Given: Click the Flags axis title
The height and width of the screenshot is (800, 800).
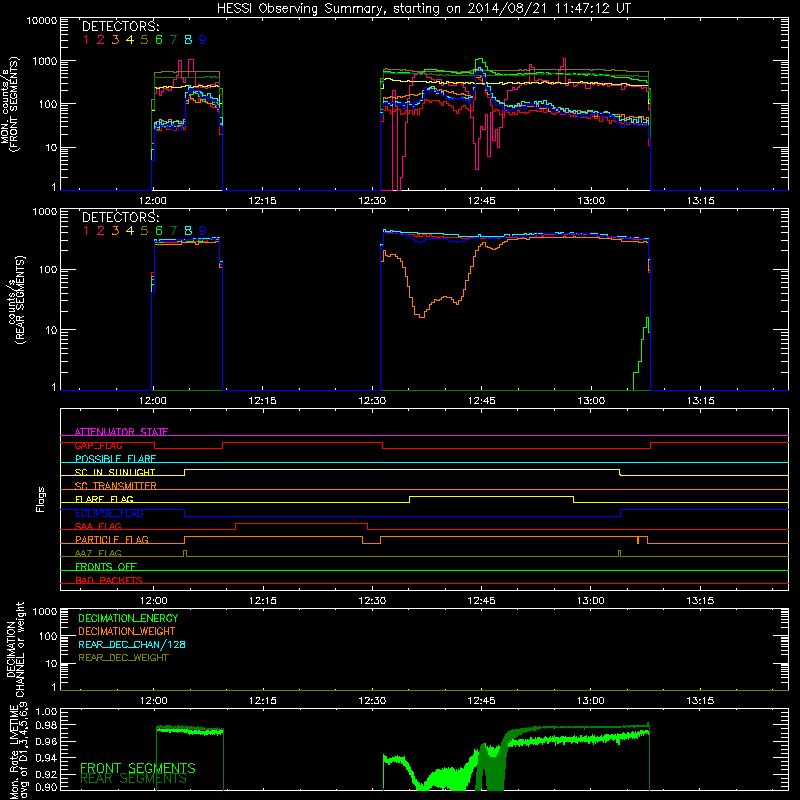Looking at the screenshot, I should click(41, 499).
